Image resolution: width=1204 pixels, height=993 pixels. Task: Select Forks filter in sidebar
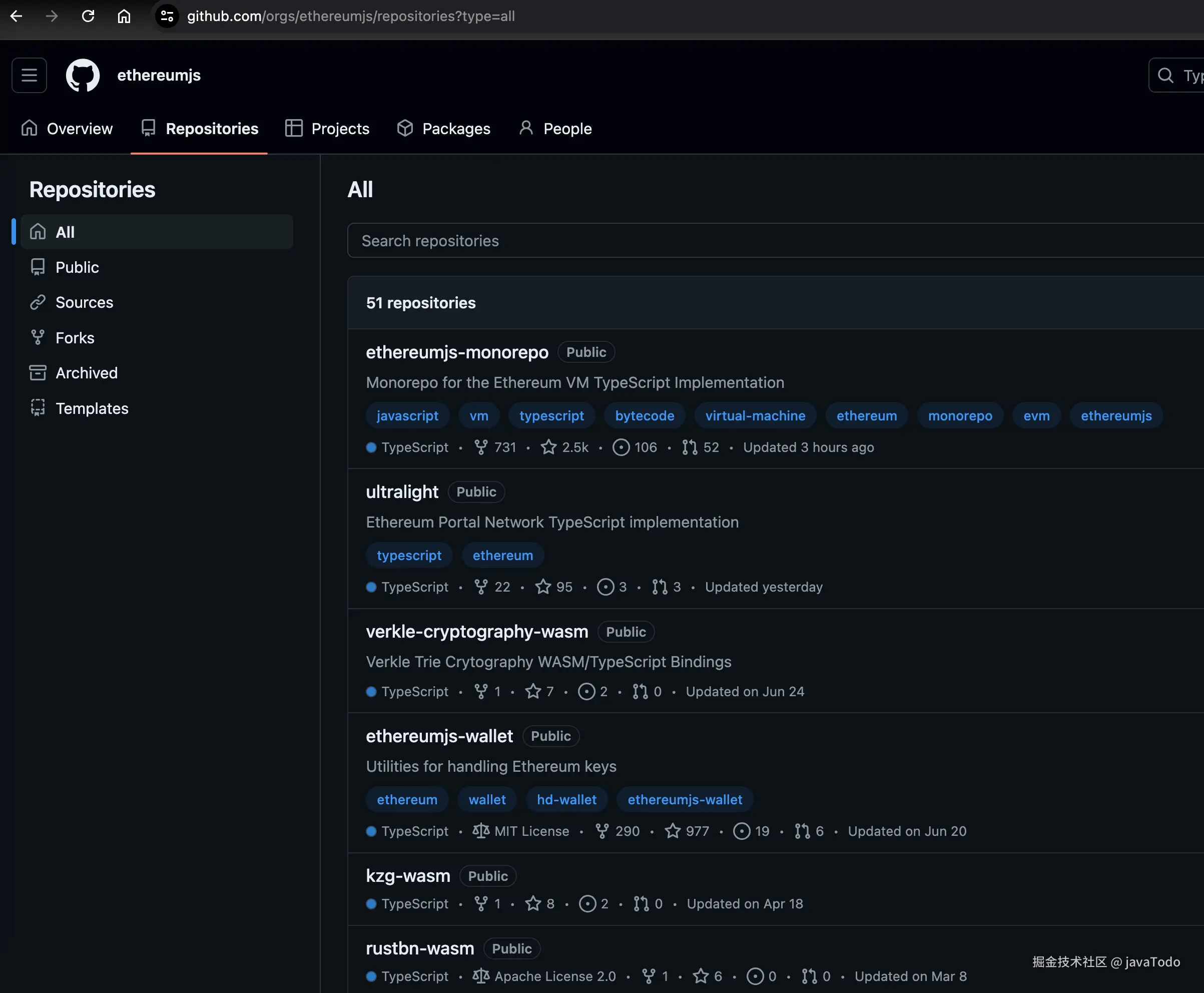coord(75,338)
